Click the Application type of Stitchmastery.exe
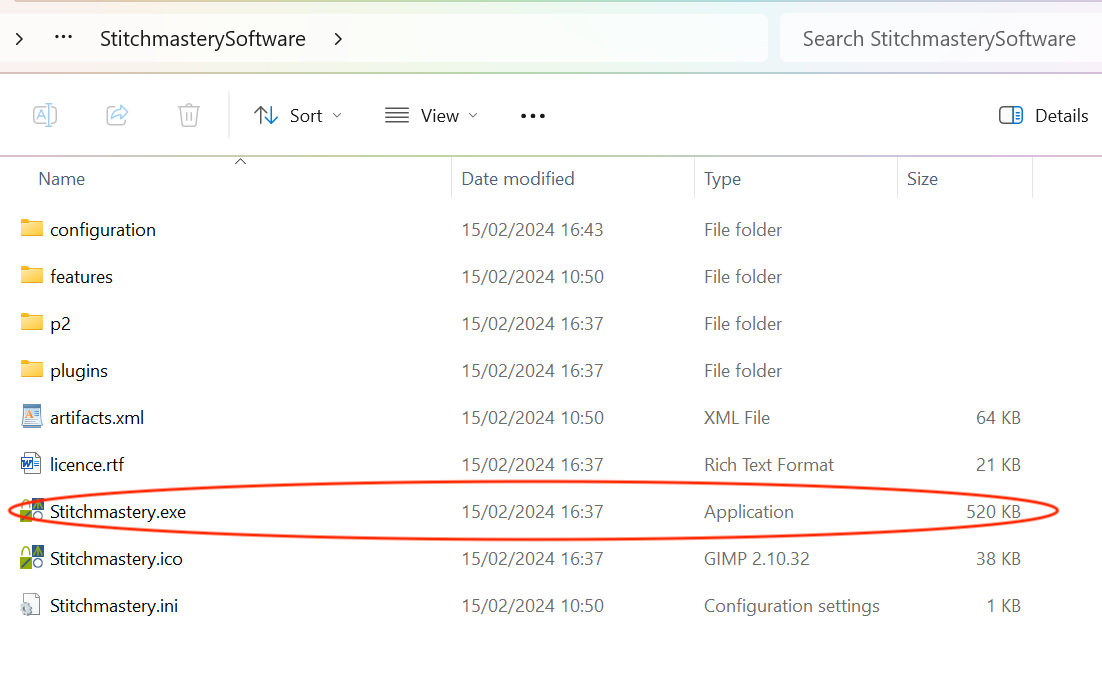1102x700 pixels. click(748, 512)
